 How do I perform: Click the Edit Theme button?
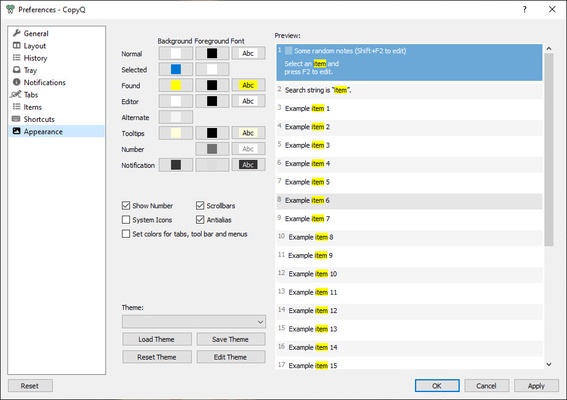pyautogui.click(x=231, y=357)
